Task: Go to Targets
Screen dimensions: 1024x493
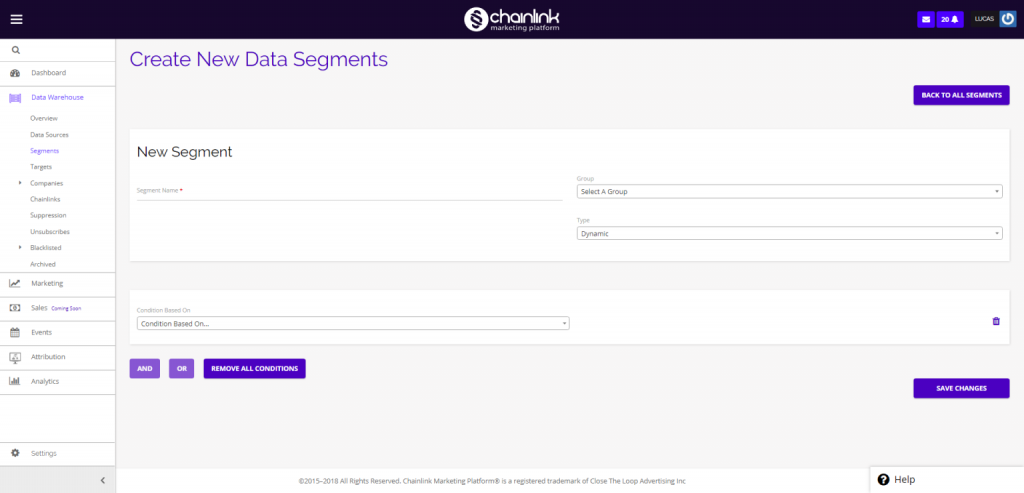Action: (x=40, y=167)
